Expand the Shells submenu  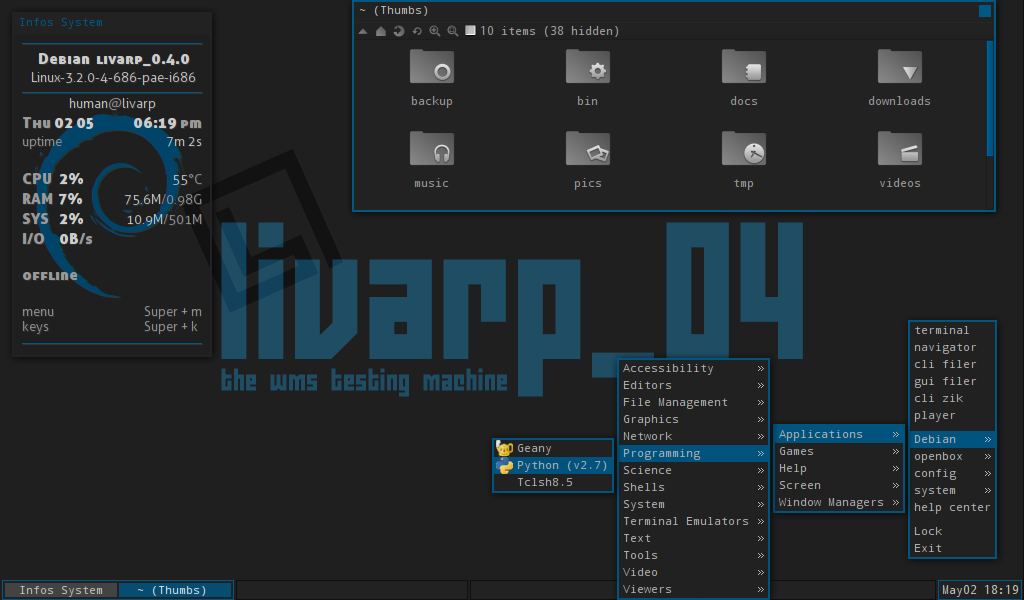(693, 487)
